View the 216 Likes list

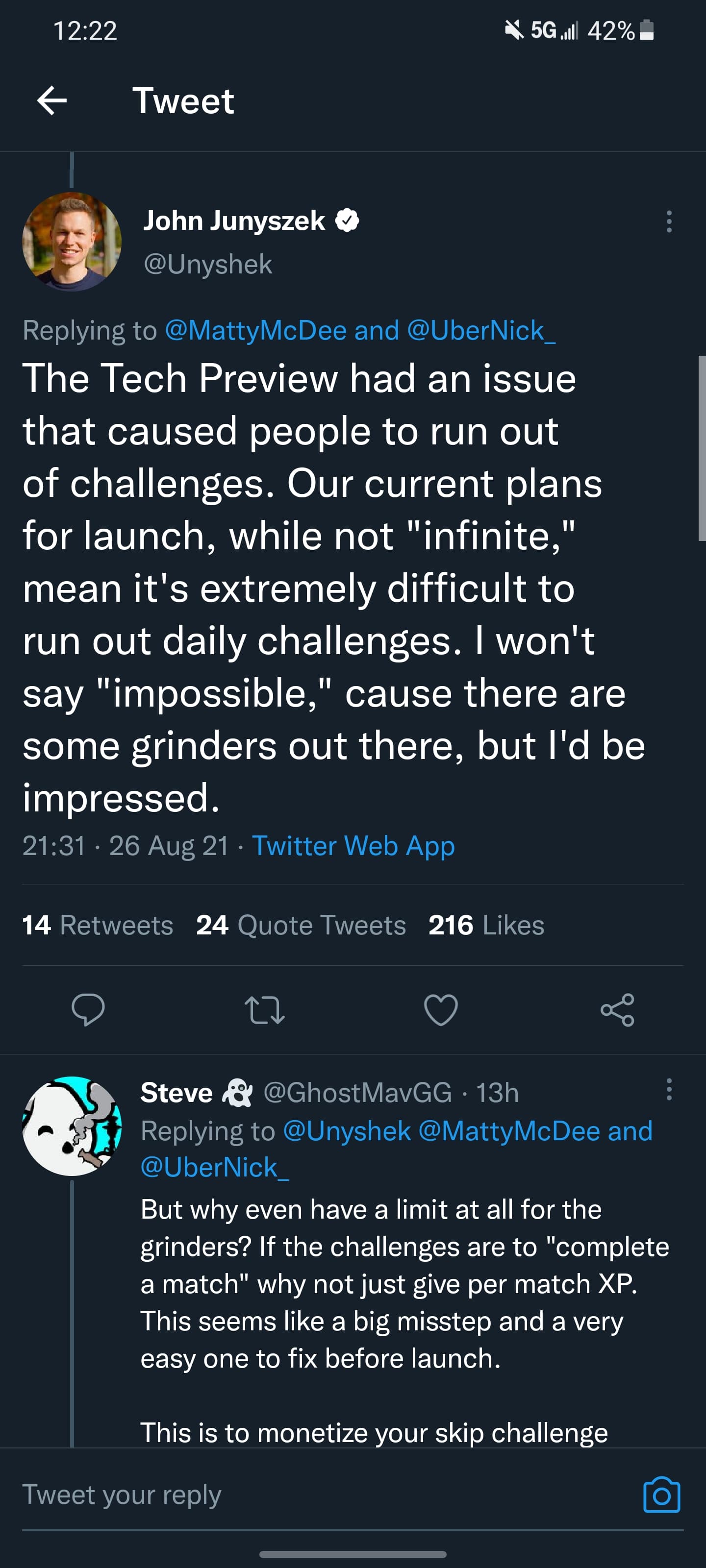(x=486, y=925)
